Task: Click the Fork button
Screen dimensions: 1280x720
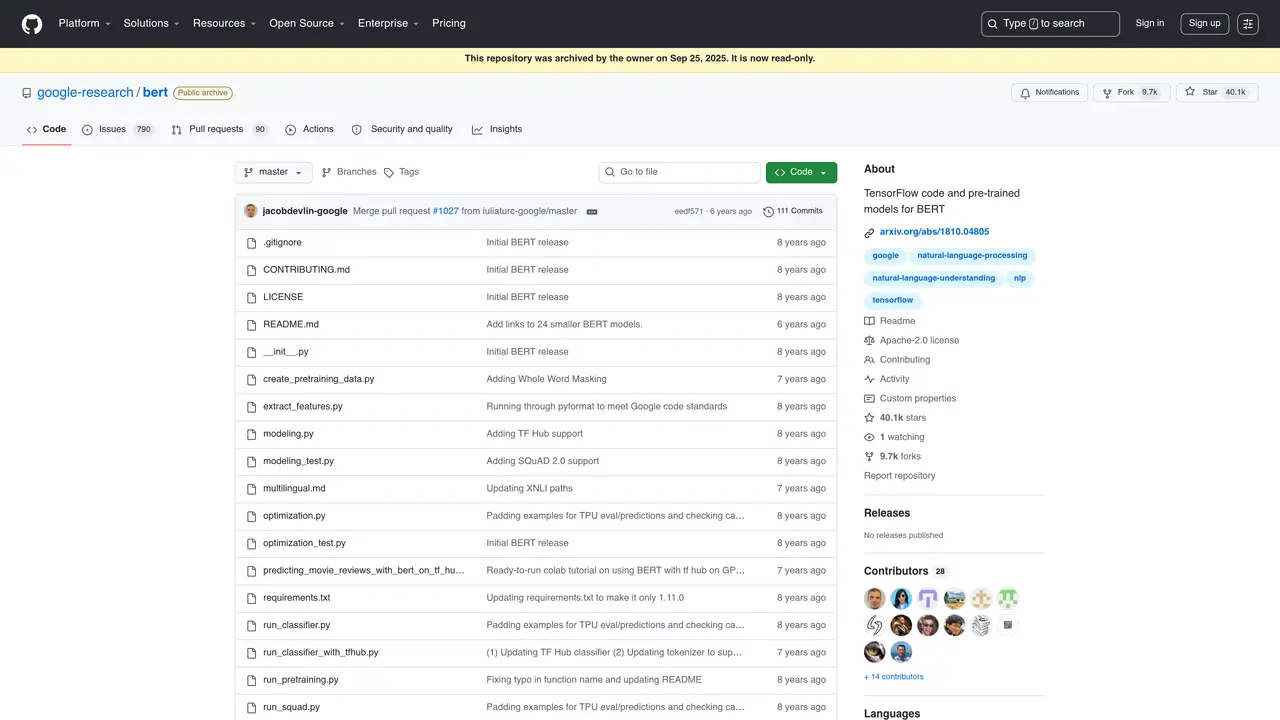Action: [1131, 93]
